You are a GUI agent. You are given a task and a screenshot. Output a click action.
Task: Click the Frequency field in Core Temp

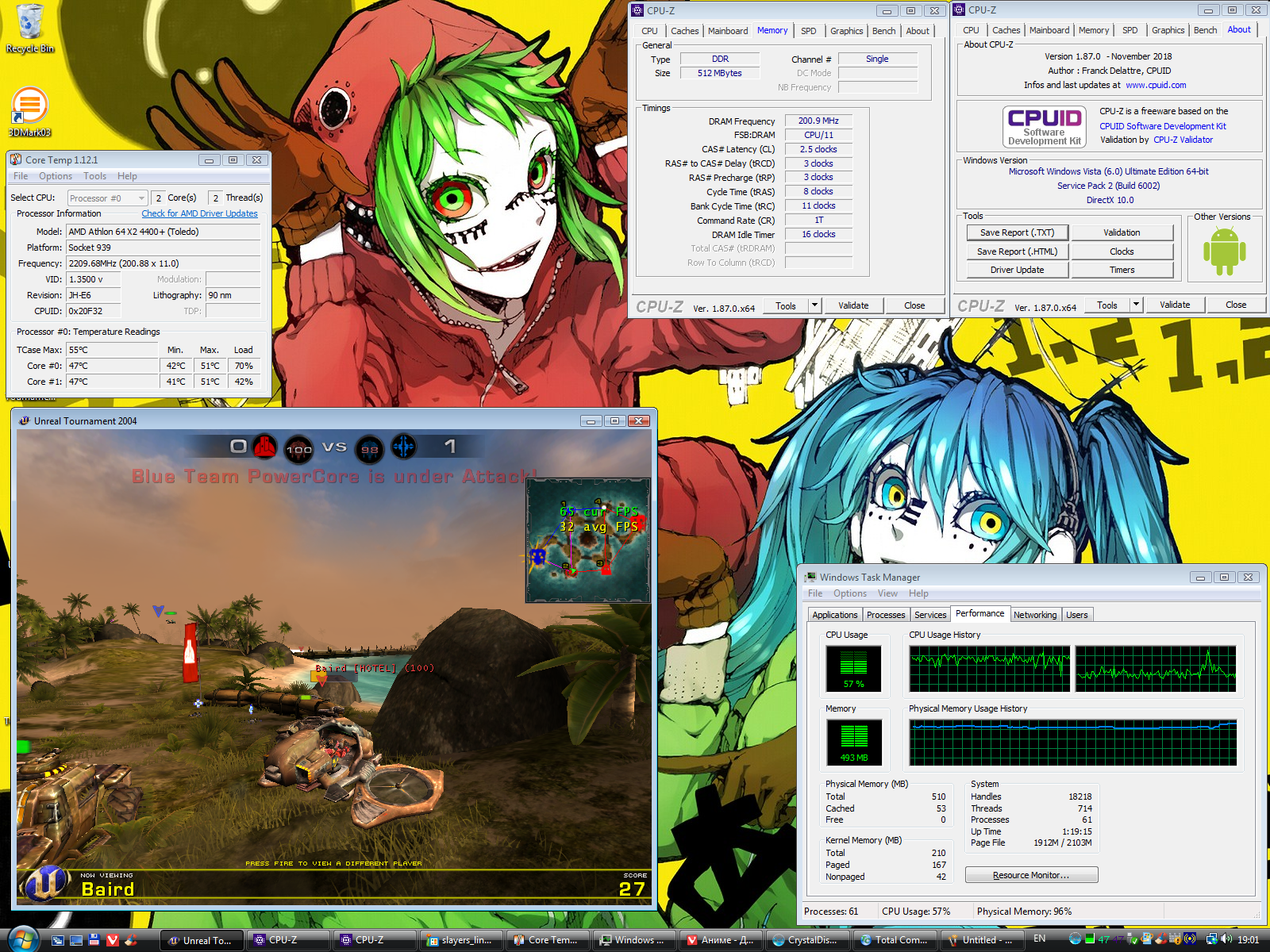coord(164,263)
